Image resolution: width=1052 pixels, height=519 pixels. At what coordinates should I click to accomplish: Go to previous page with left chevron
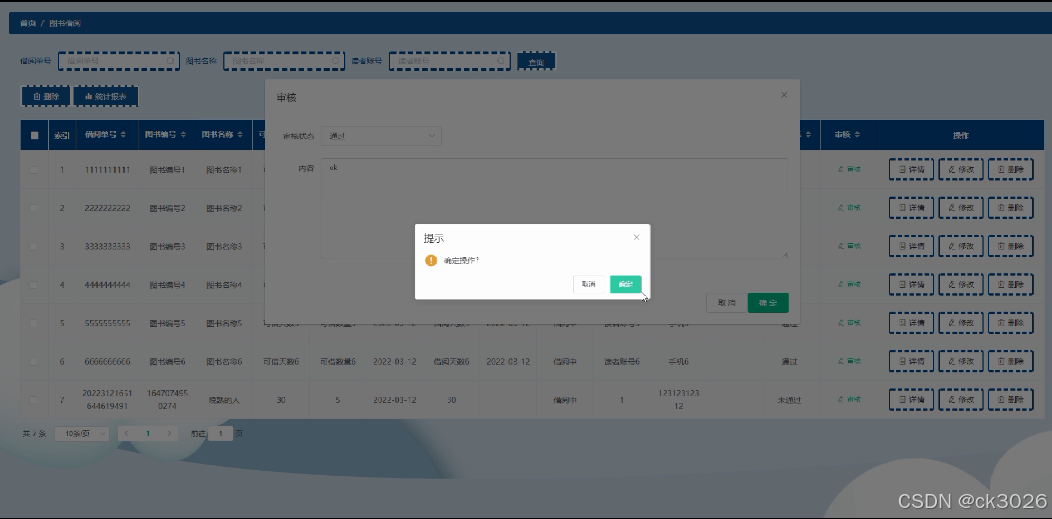126,434
